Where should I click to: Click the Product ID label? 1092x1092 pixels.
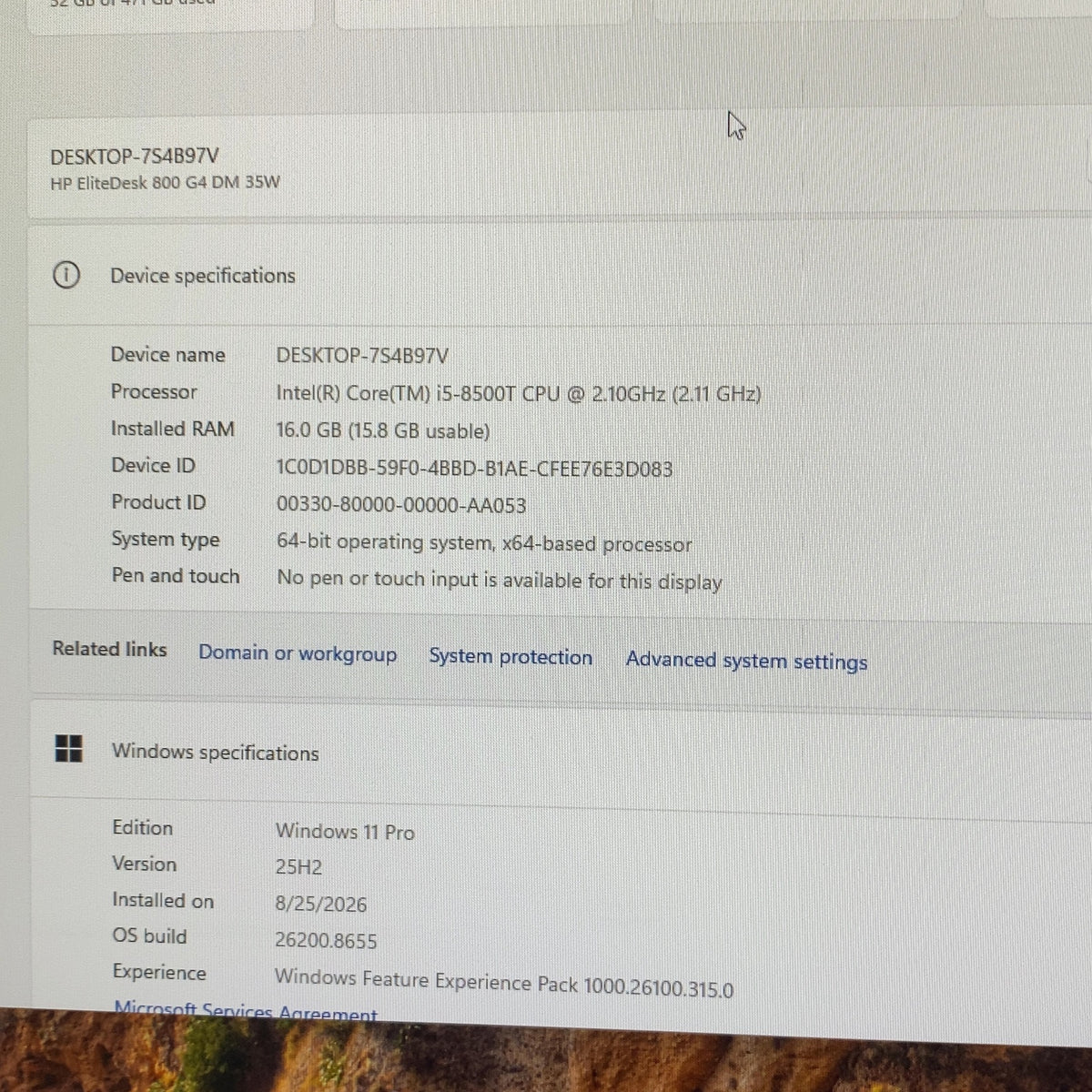coord(158,502)
